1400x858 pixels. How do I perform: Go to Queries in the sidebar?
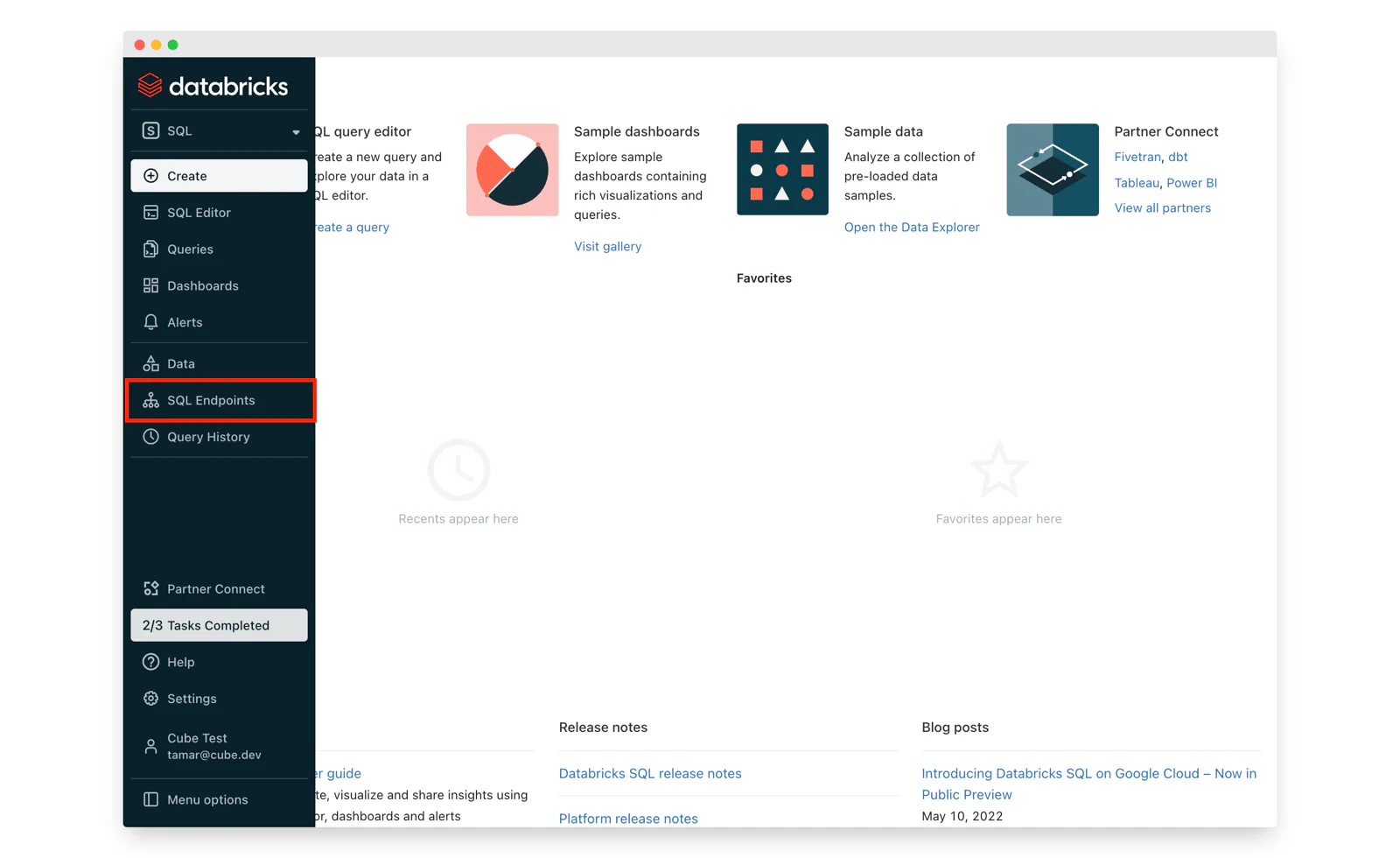click(190, 250)
